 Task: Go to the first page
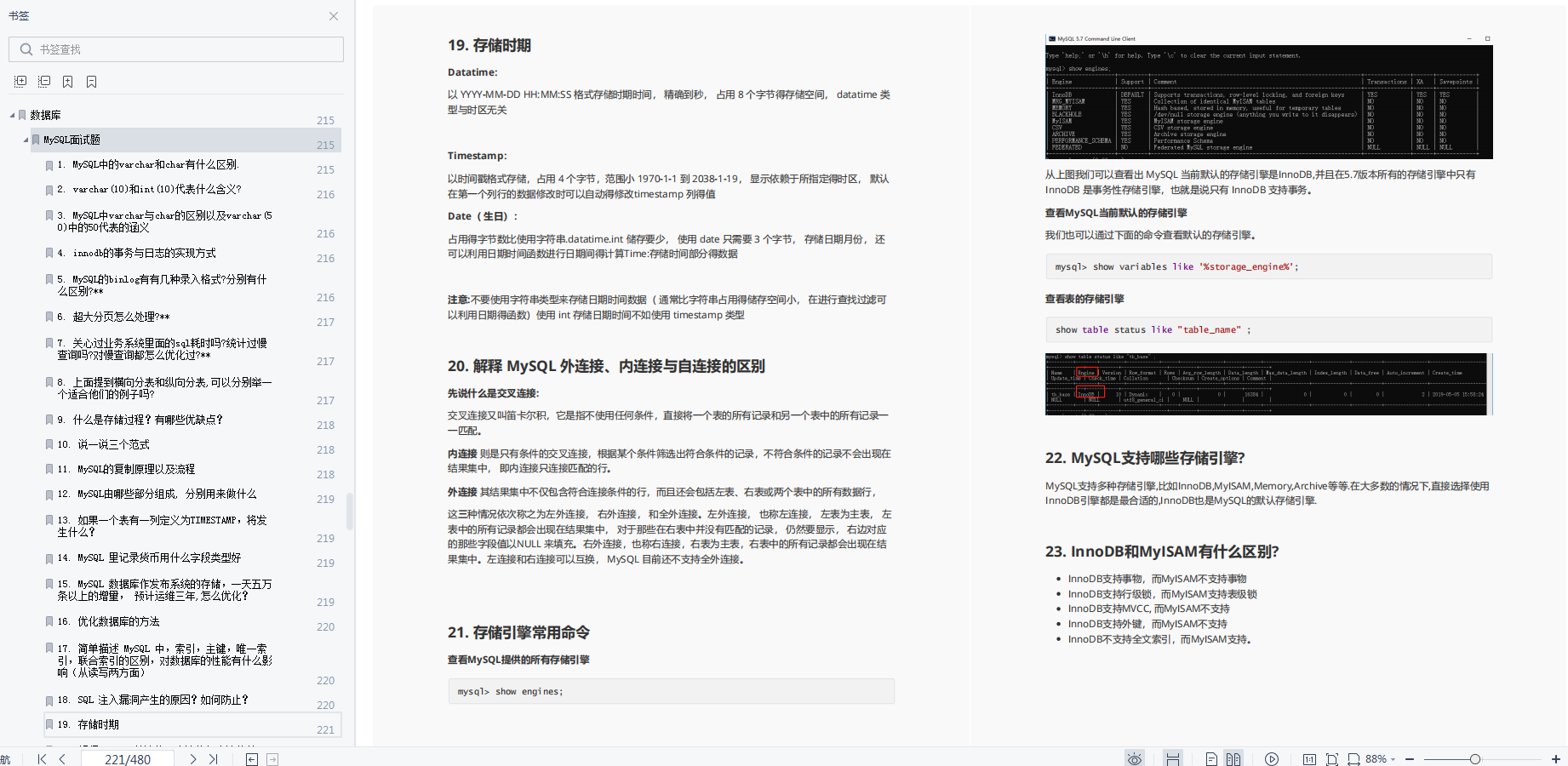(x=42, y=759)
